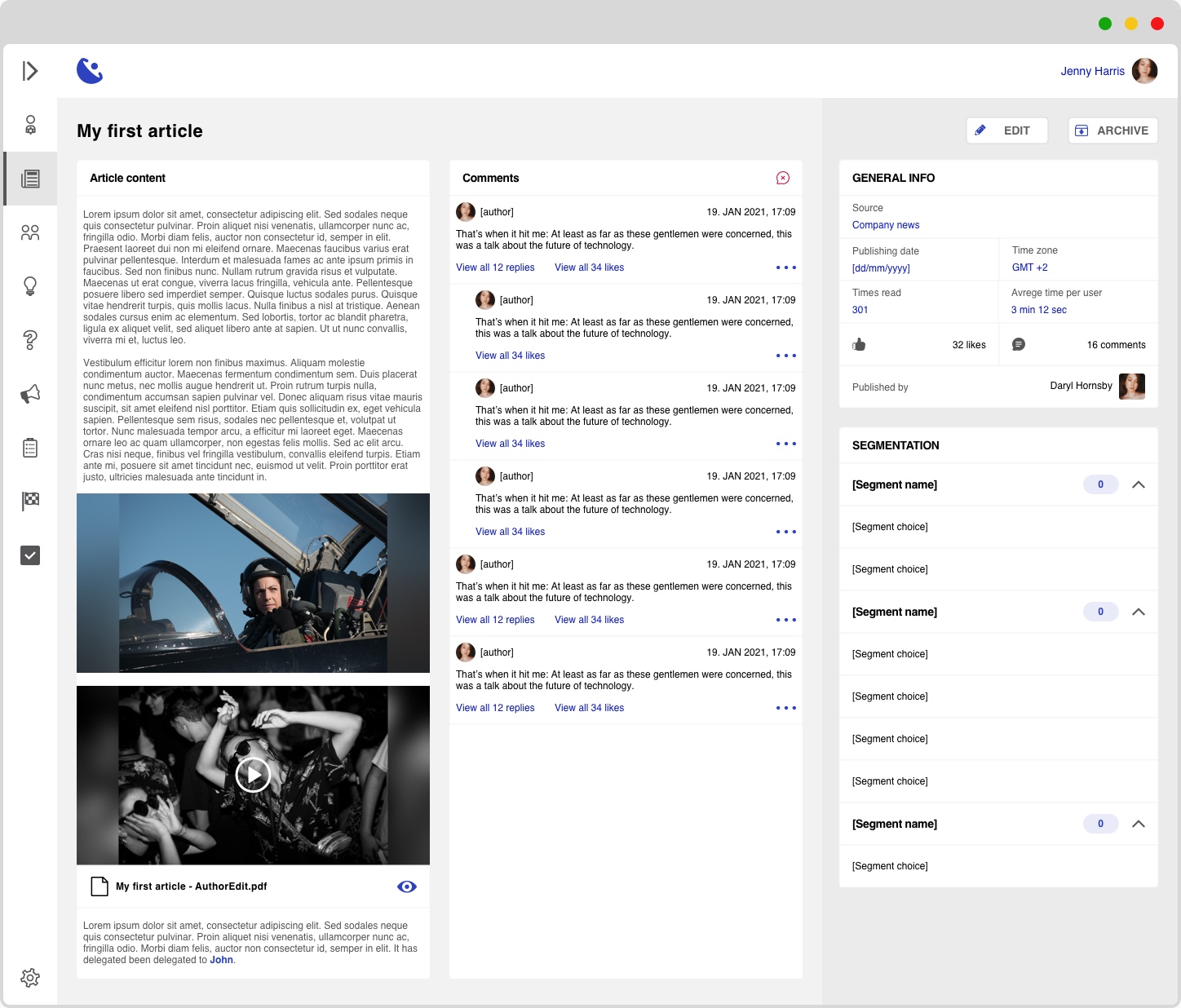Collapse the second Segment name section
This screenshot has height=1008, width=1181.
1139,612
